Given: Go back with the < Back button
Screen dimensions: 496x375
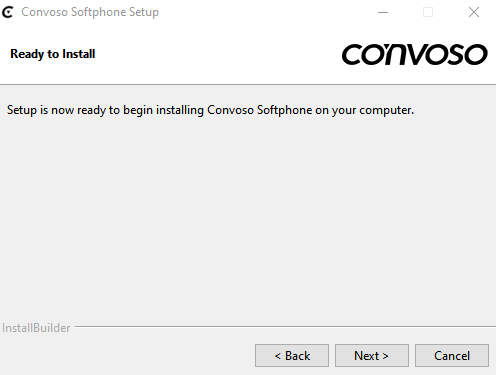Looking at the screenshot, I should (x=292, y=356).
